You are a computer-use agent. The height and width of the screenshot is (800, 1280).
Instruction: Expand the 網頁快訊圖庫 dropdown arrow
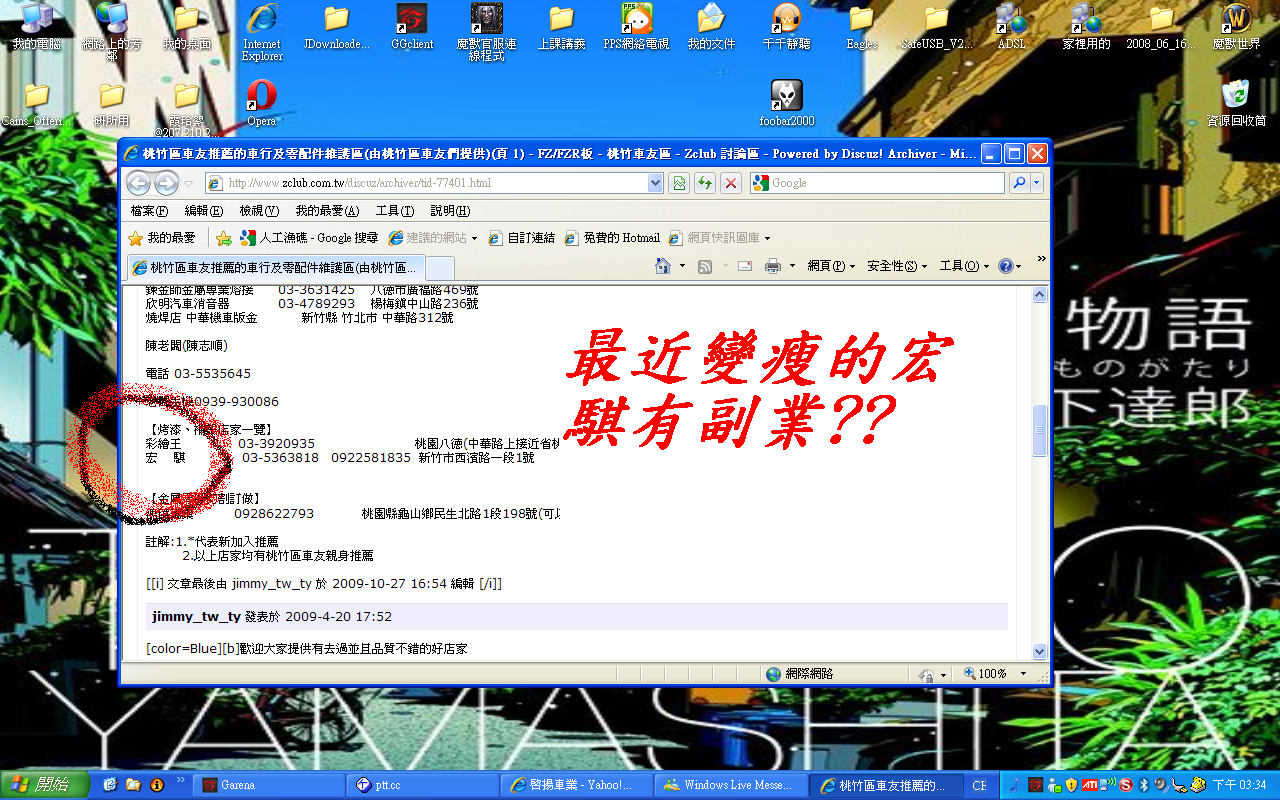(x=768, y=238)
